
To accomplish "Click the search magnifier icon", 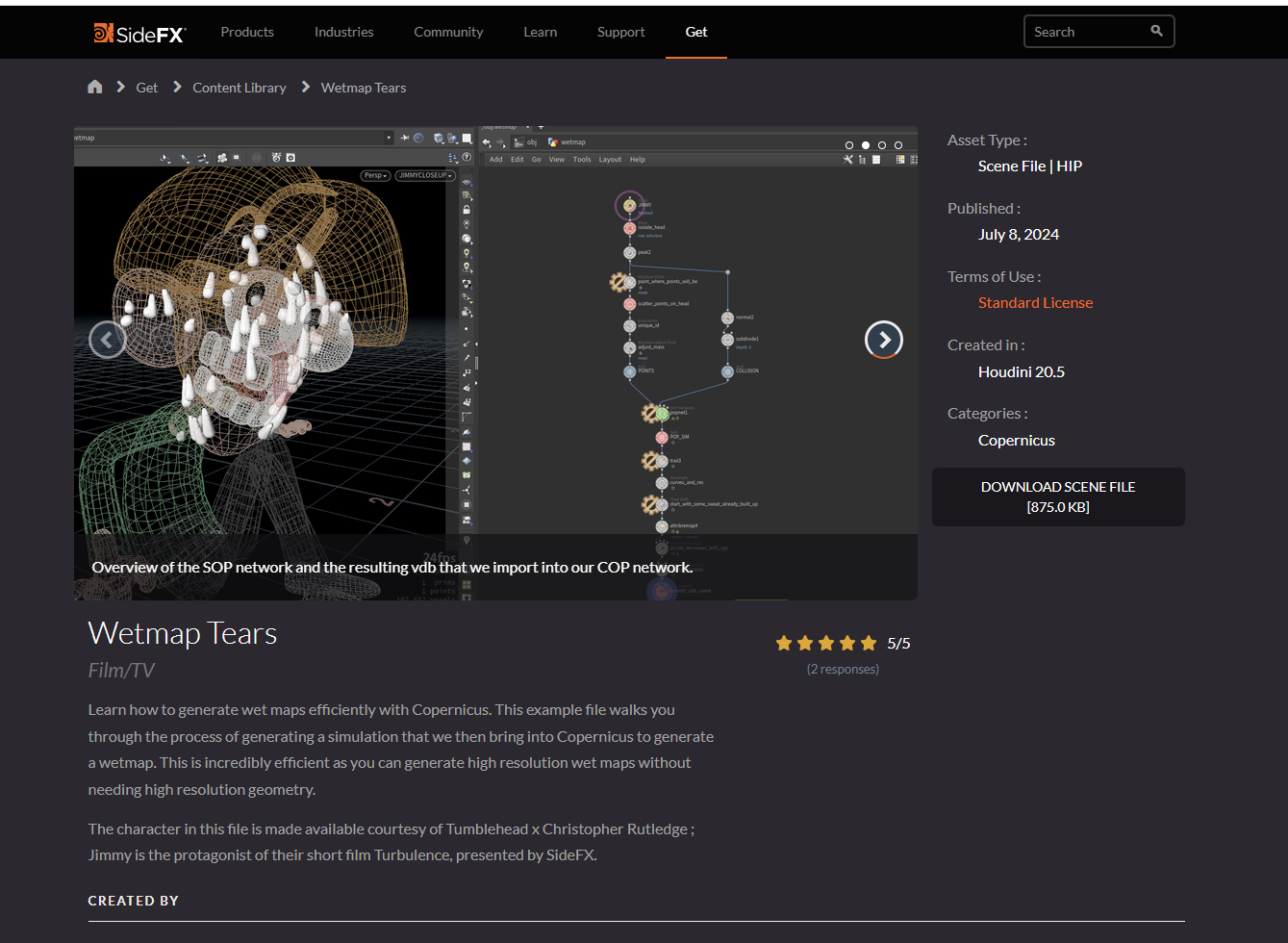I will [x=1156, y=31].
